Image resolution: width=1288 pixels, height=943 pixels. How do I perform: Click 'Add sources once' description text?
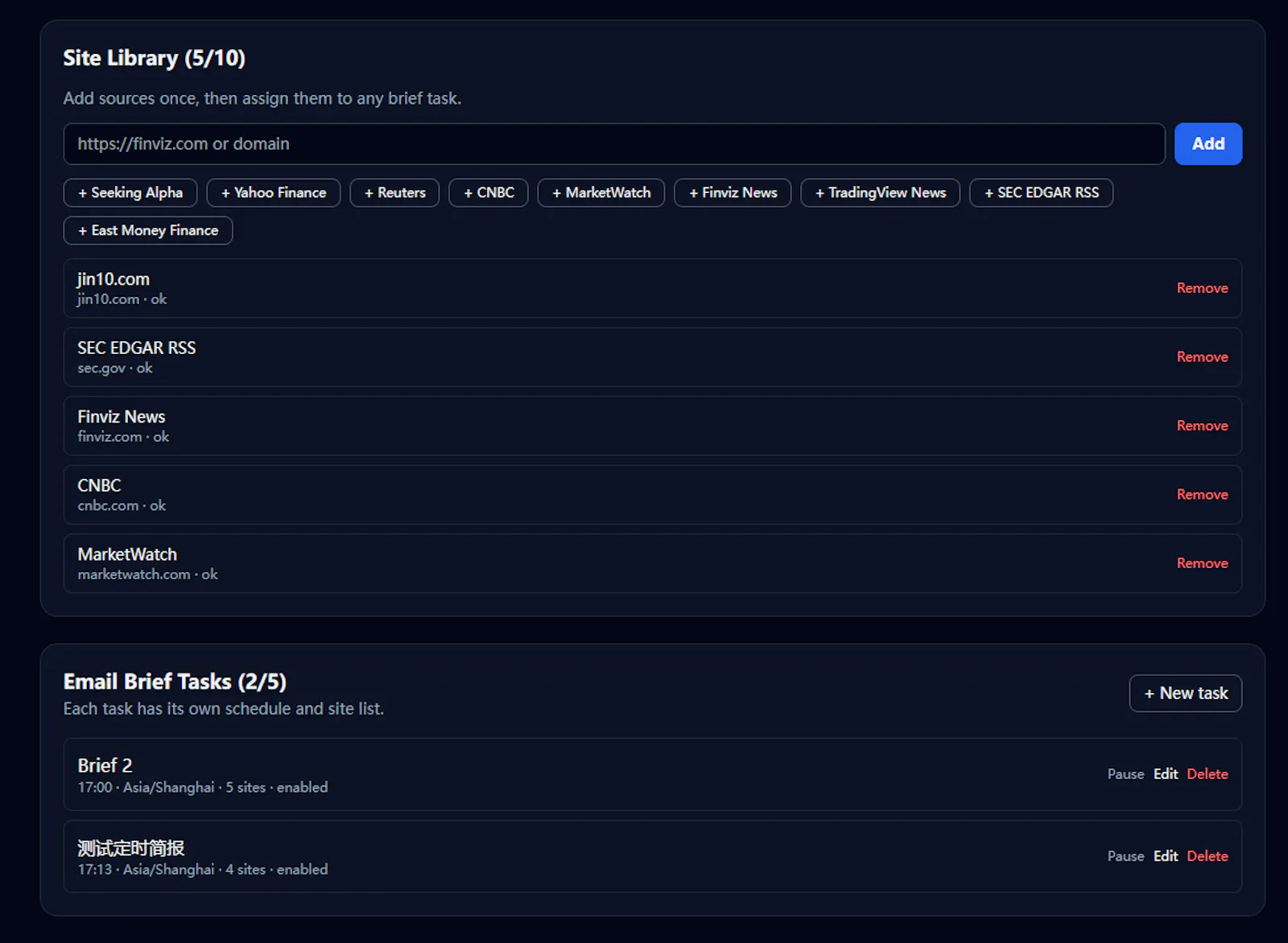pyautogui.click(x=262, y=98)
